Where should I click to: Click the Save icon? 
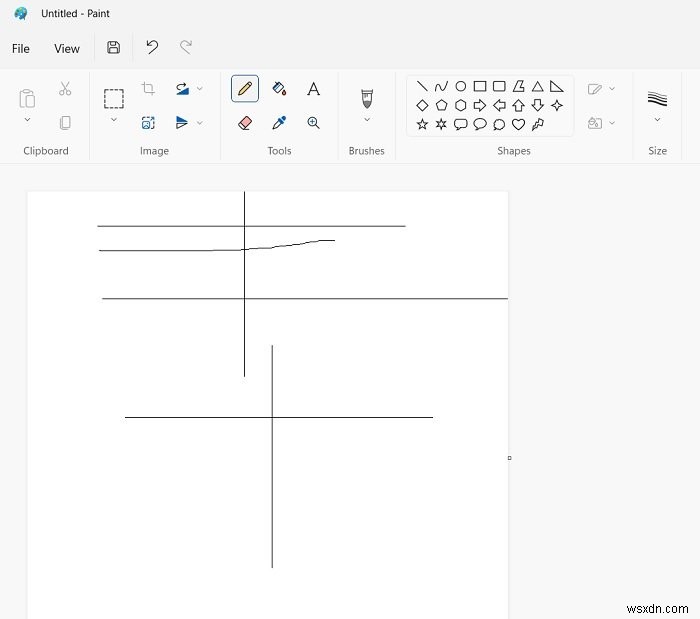coord(113,47)
